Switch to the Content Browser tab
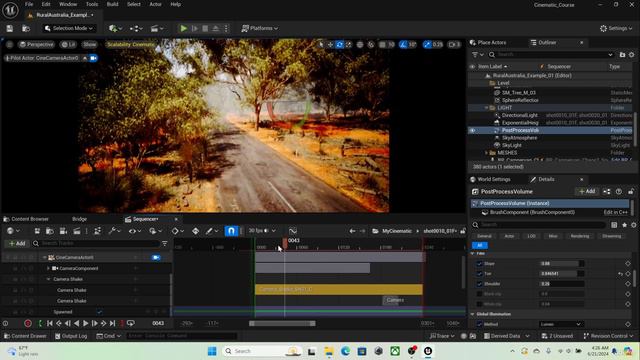 coord(26,219)
